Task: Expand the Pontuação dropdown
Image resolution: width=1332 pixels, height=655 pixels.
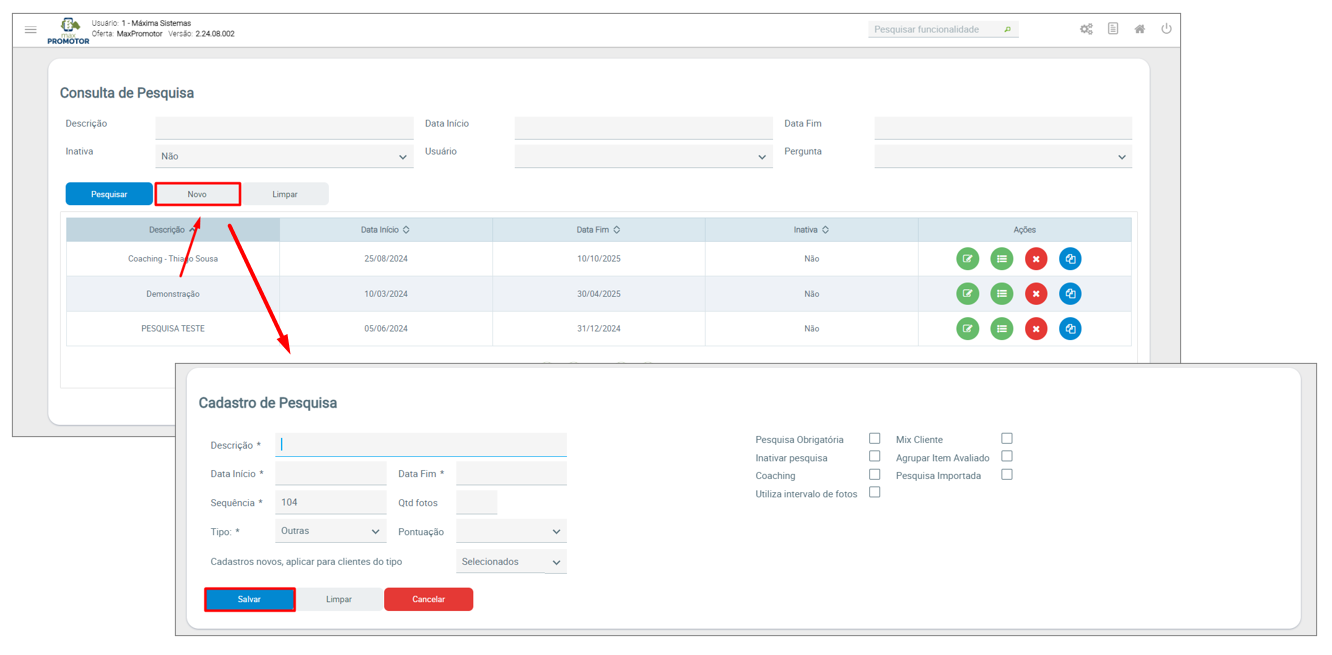Action: pyautogui.click(x=511, y=531)
